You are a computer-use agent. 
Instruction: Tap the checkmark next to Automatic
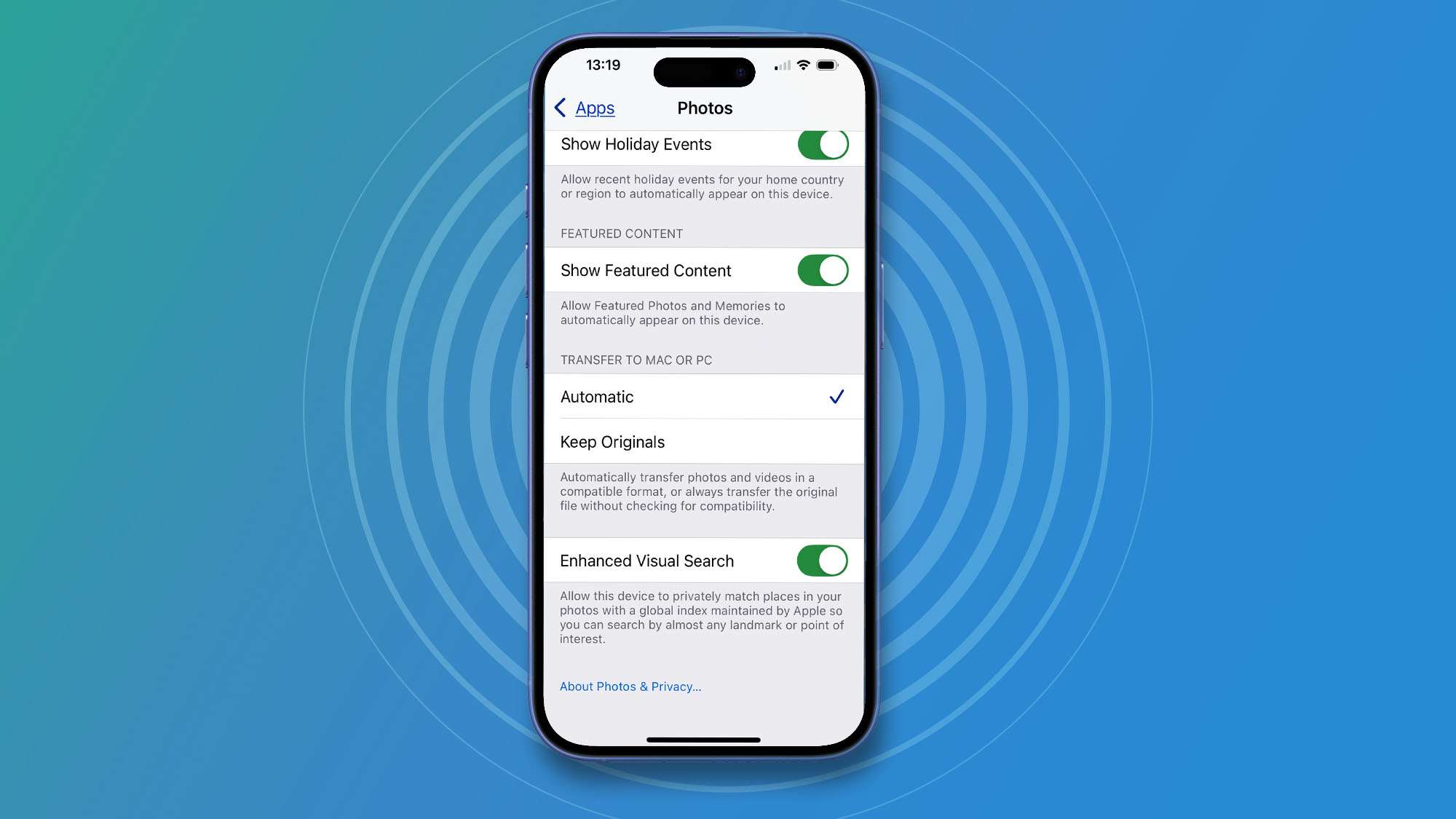(x=838, y=397)
